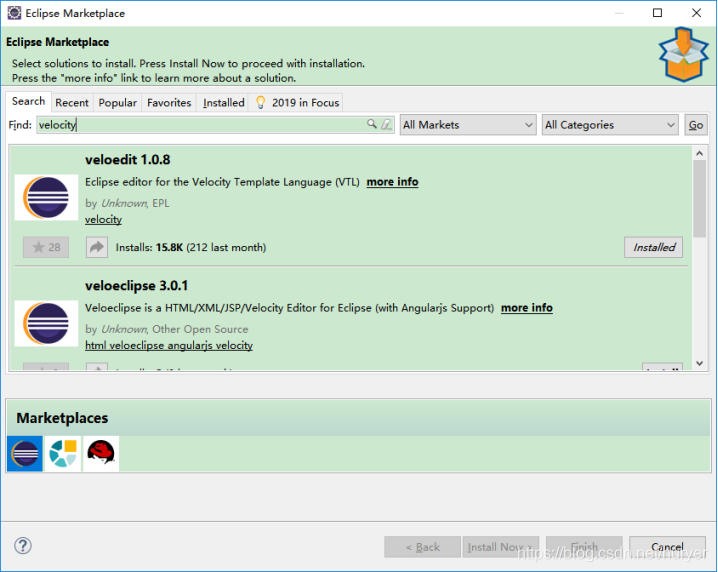718x572 pixels.
Task: Click the html veloeclipse angularjs velocity tags link
Action: [x=169, y=345]
